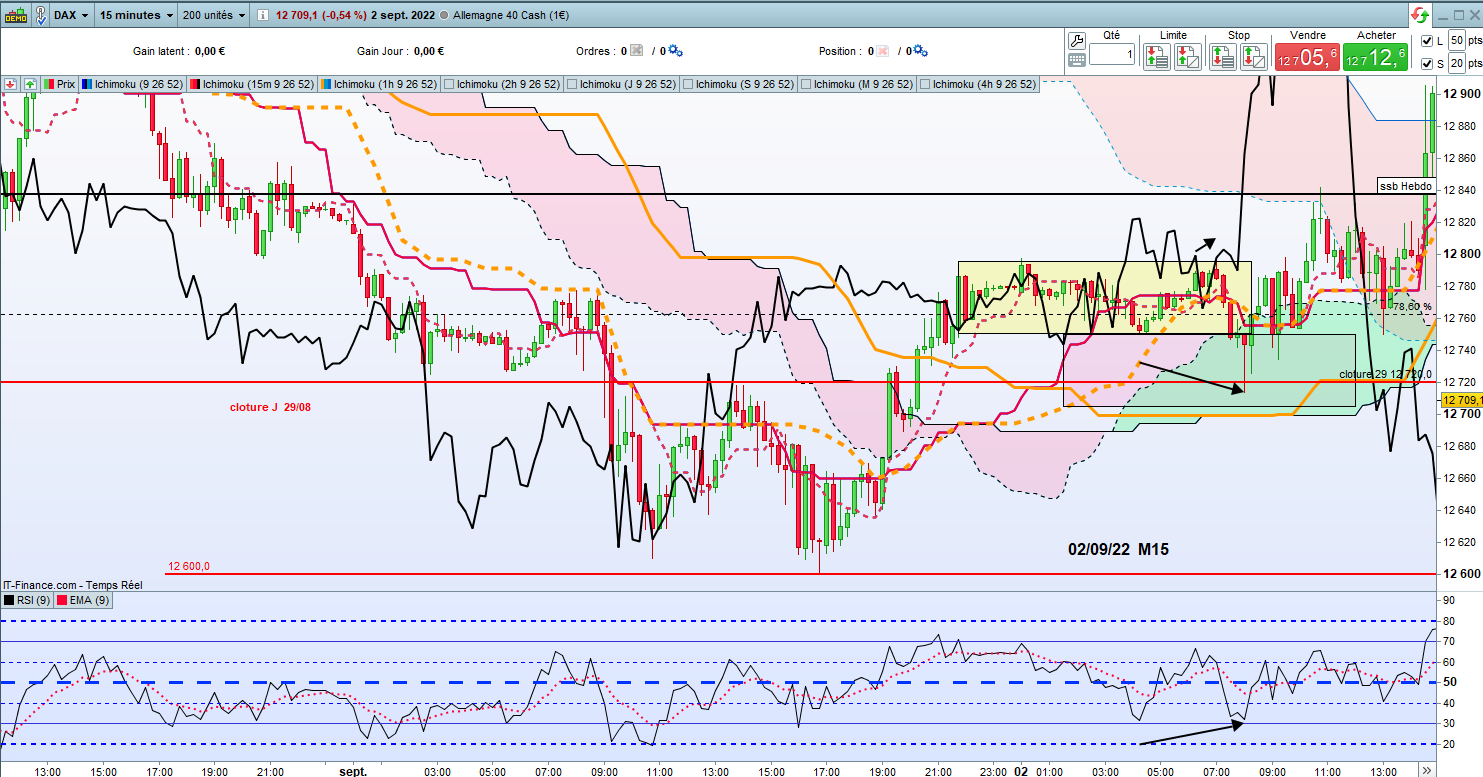
Task: Click the S points field showing 20
Action: pos(1457,64)
